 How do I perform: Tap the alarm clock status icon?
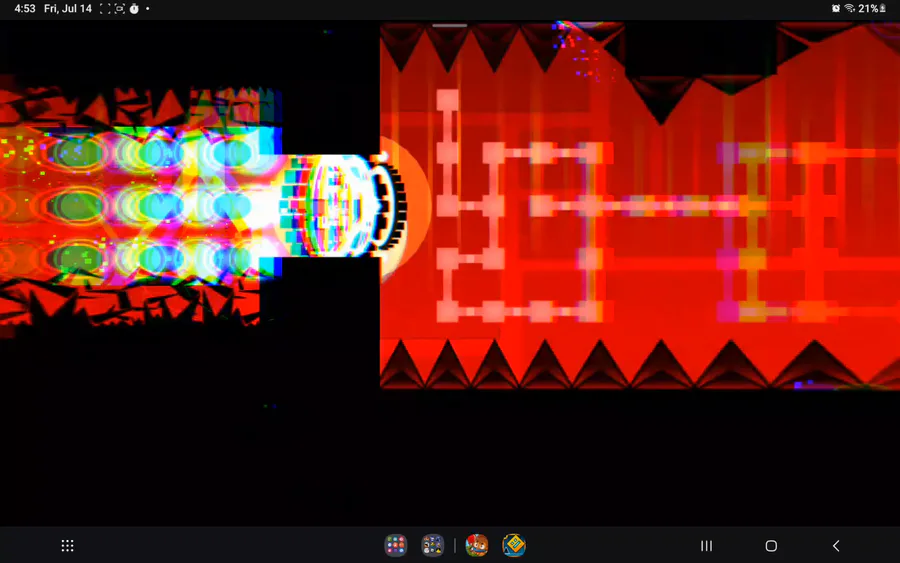pyautogui.click(x=836, y=9)
